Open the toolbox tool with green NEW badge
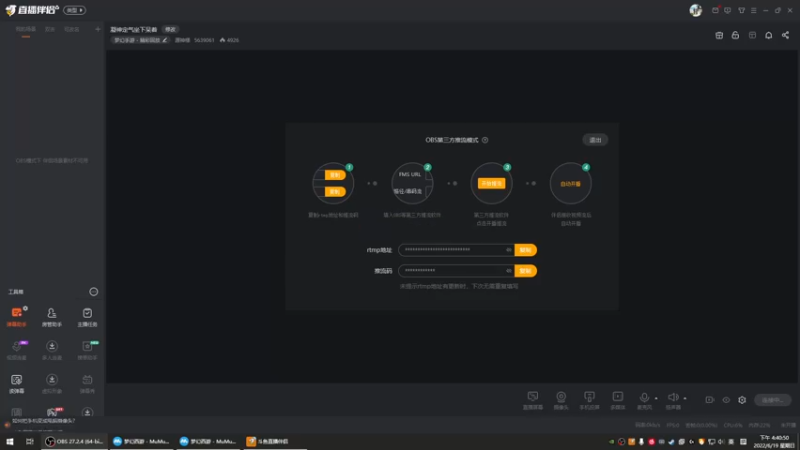This screenshot has height=450, width=800. (x=87, y=350)
